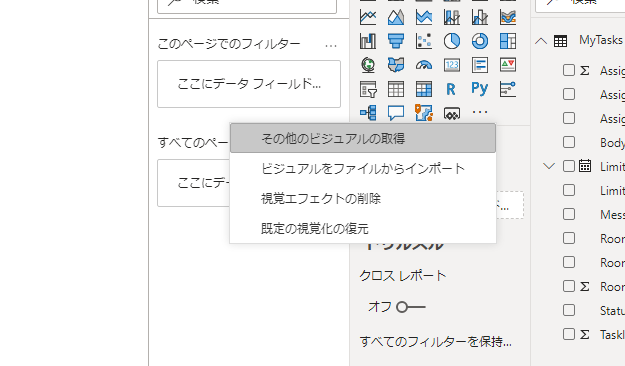The height and width of the screenshot is (366, 625).
Task: Insert the Ribbon chart visual
Action: pyautogui.click(x=508, y=17)
